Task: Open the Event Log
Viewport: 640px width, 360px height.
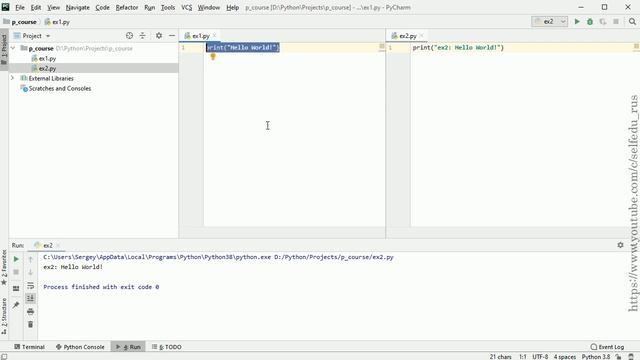Action: 607,347
